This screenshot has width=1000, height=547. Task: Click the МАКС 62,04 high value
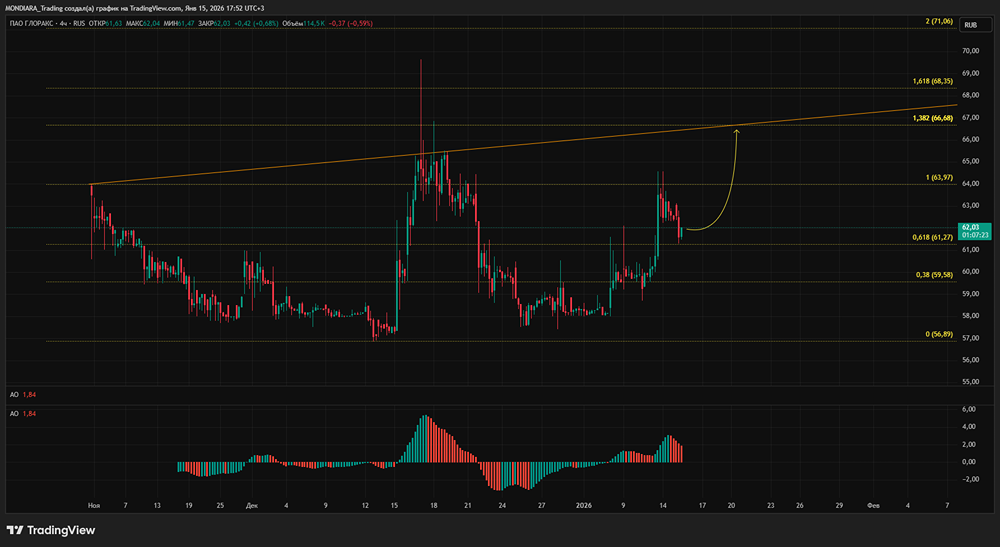coord(142,24)
